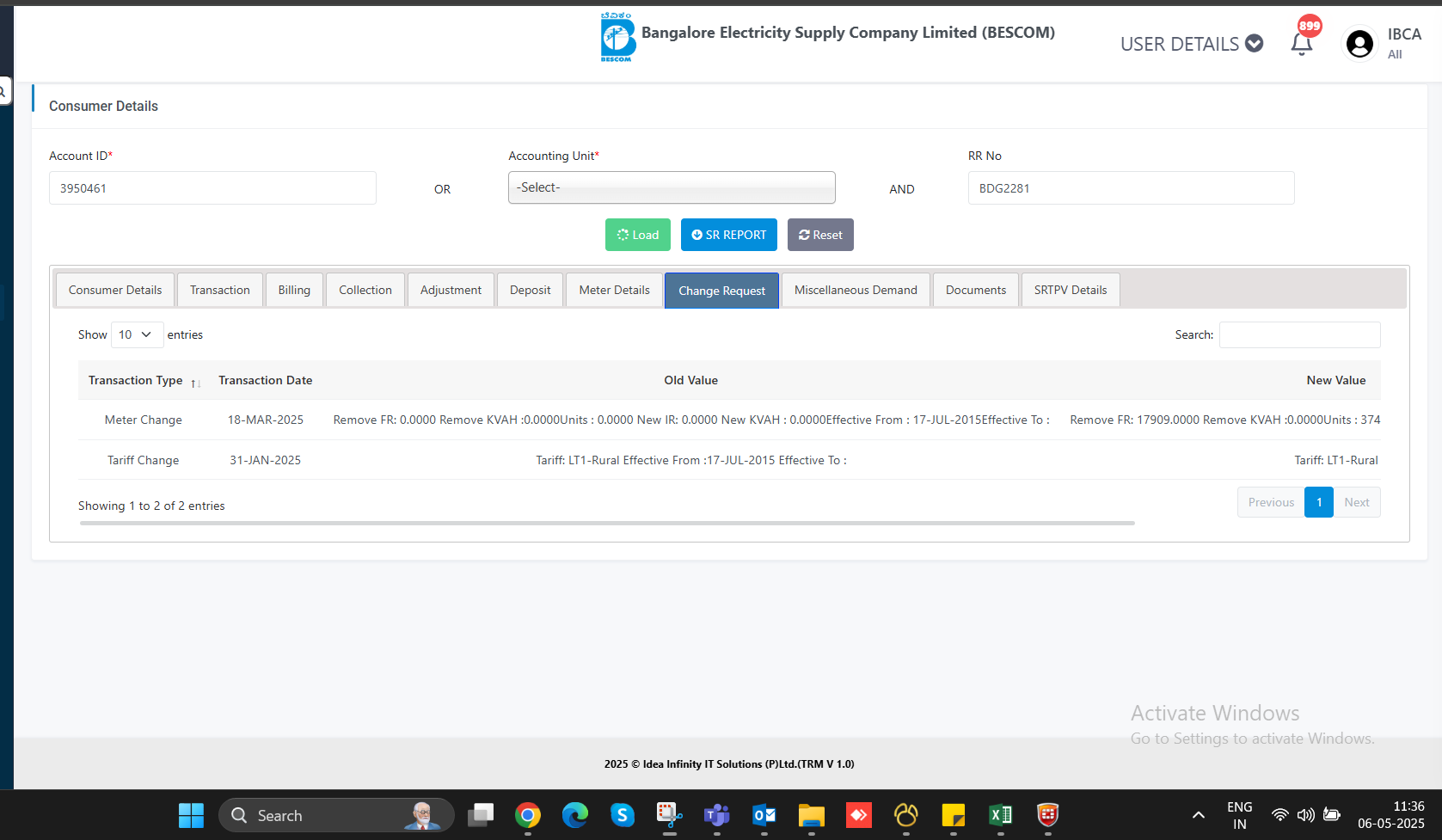Open Microsoft Teams from taskbar
Screen dimensions: 1442x840
(717, 815)
